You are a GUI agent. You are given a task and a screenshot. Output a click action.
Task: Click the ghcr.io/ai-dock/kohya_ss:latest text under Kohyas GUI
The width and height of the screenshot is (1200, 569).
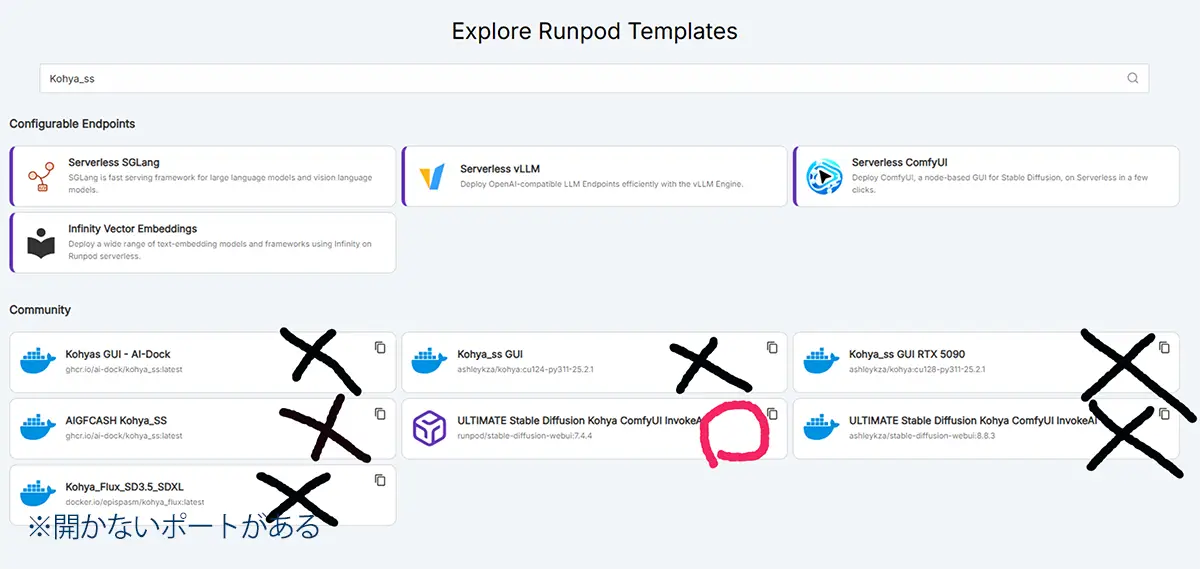coord(124,369)
